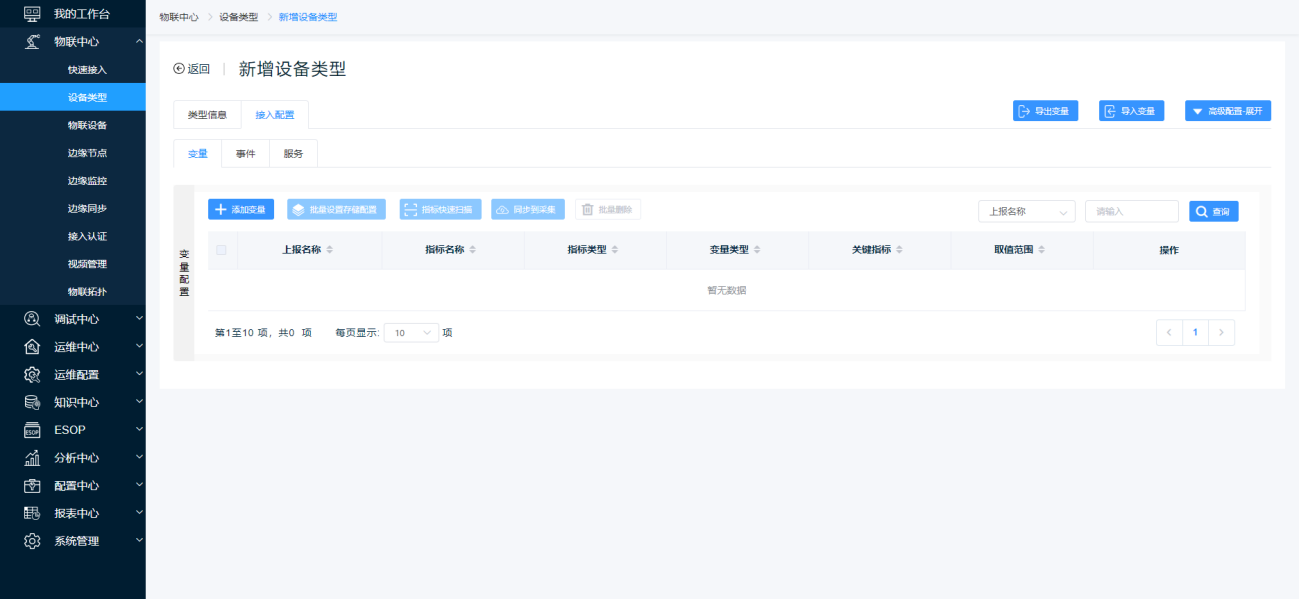Click the 运维配置 gear icon
This screenshot has width=1299, height=599.
(x=32, y=375)
